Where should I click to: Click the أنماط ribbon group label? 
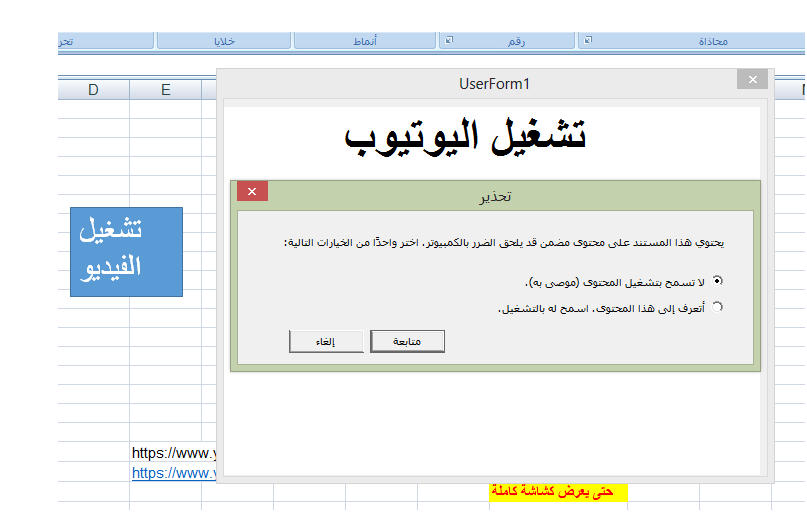click(x=365, y=41)
